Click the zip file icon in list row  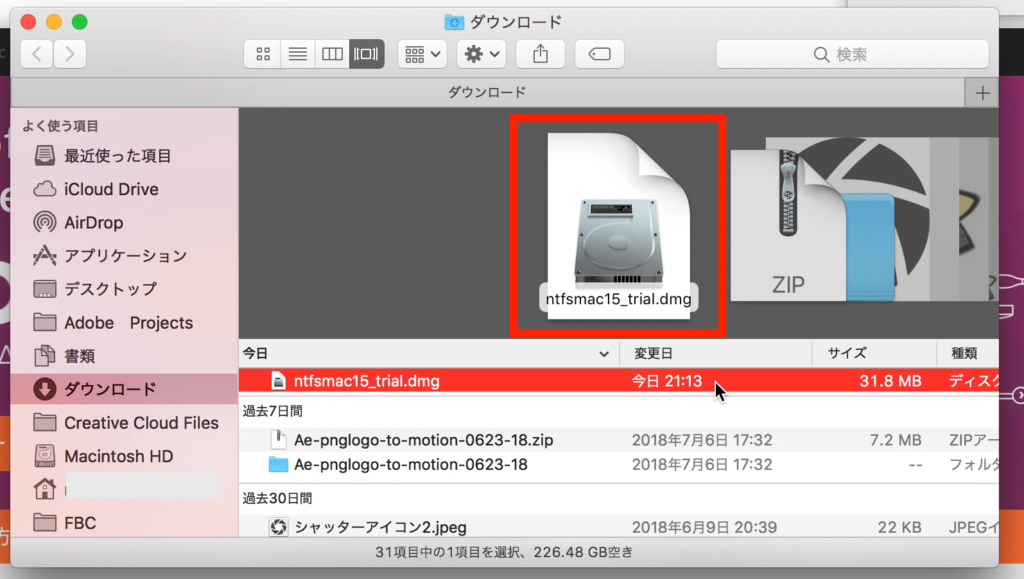[278, 440]
